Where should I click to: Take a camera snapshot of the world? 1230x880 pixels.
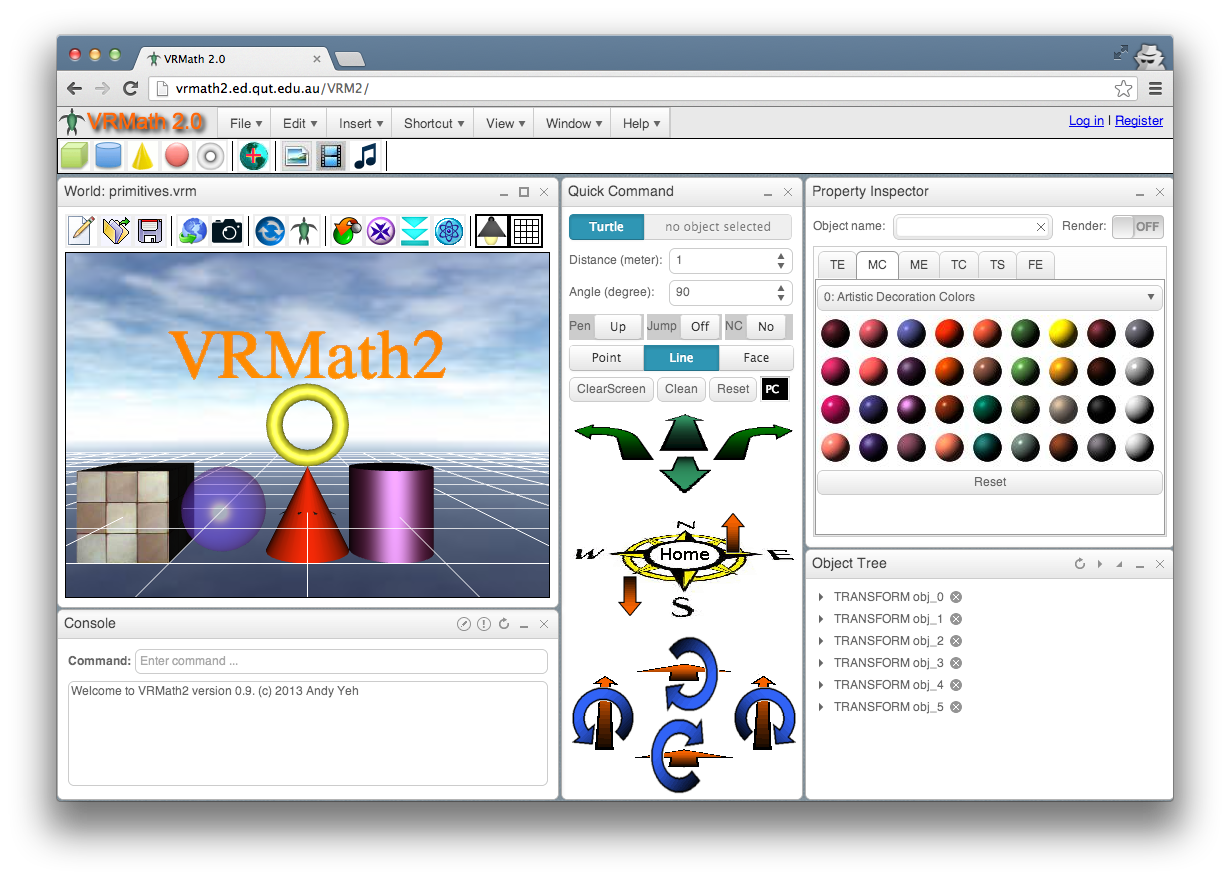(x=228, y=229)
